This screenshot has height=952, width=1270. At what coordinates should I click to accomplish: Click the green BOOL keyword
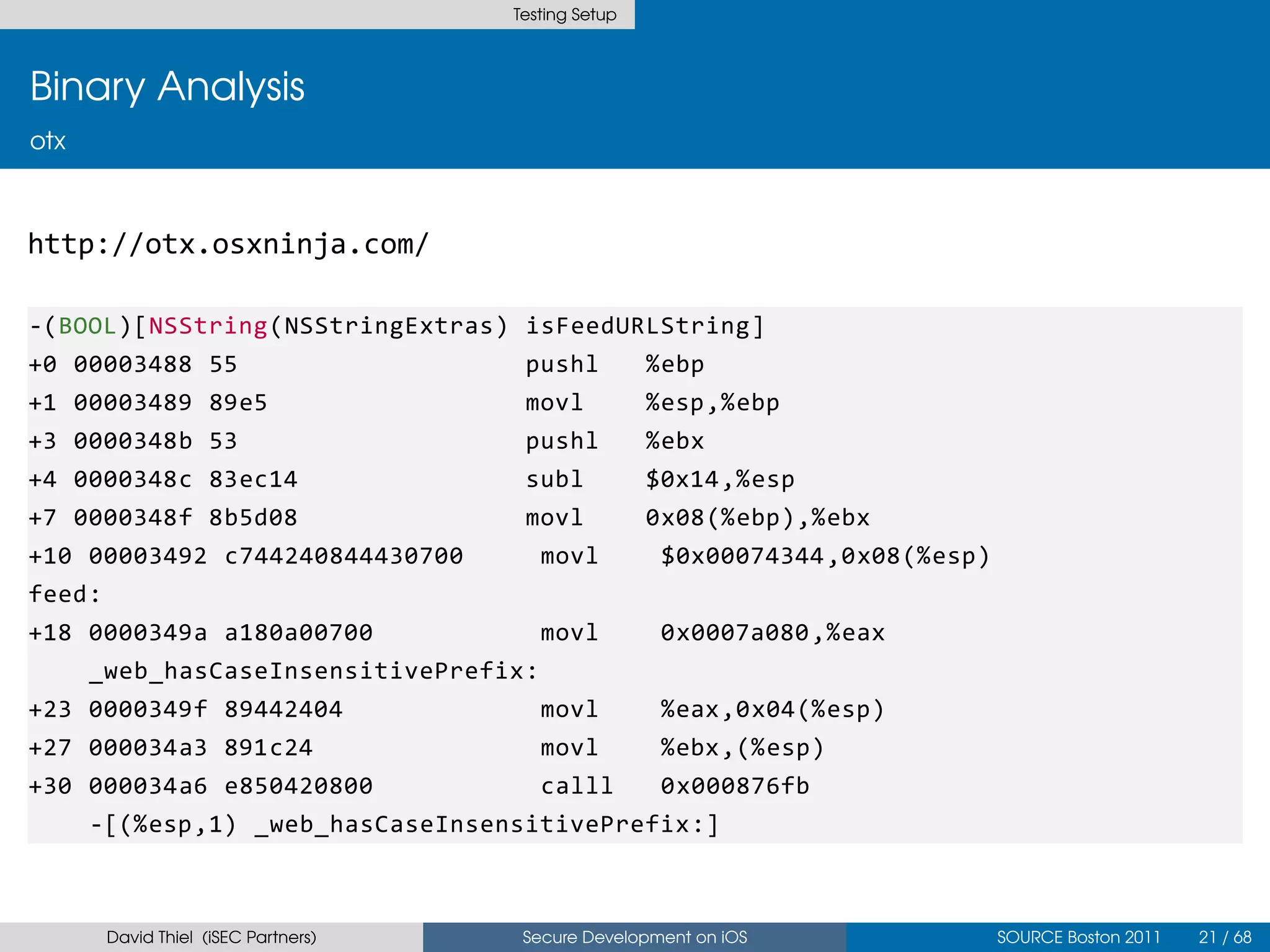(x=87, y=326)
